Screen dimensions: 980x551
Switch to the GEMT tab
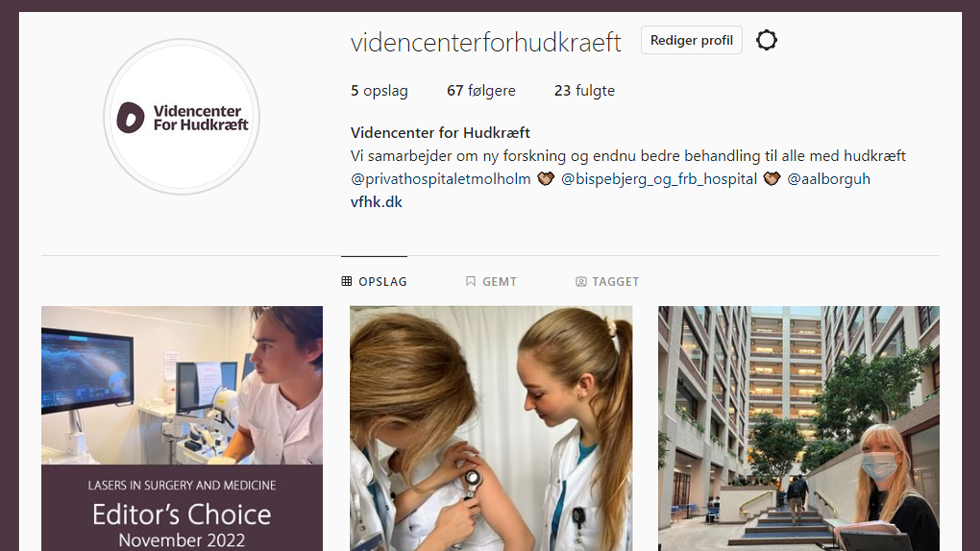click(491, 281)
